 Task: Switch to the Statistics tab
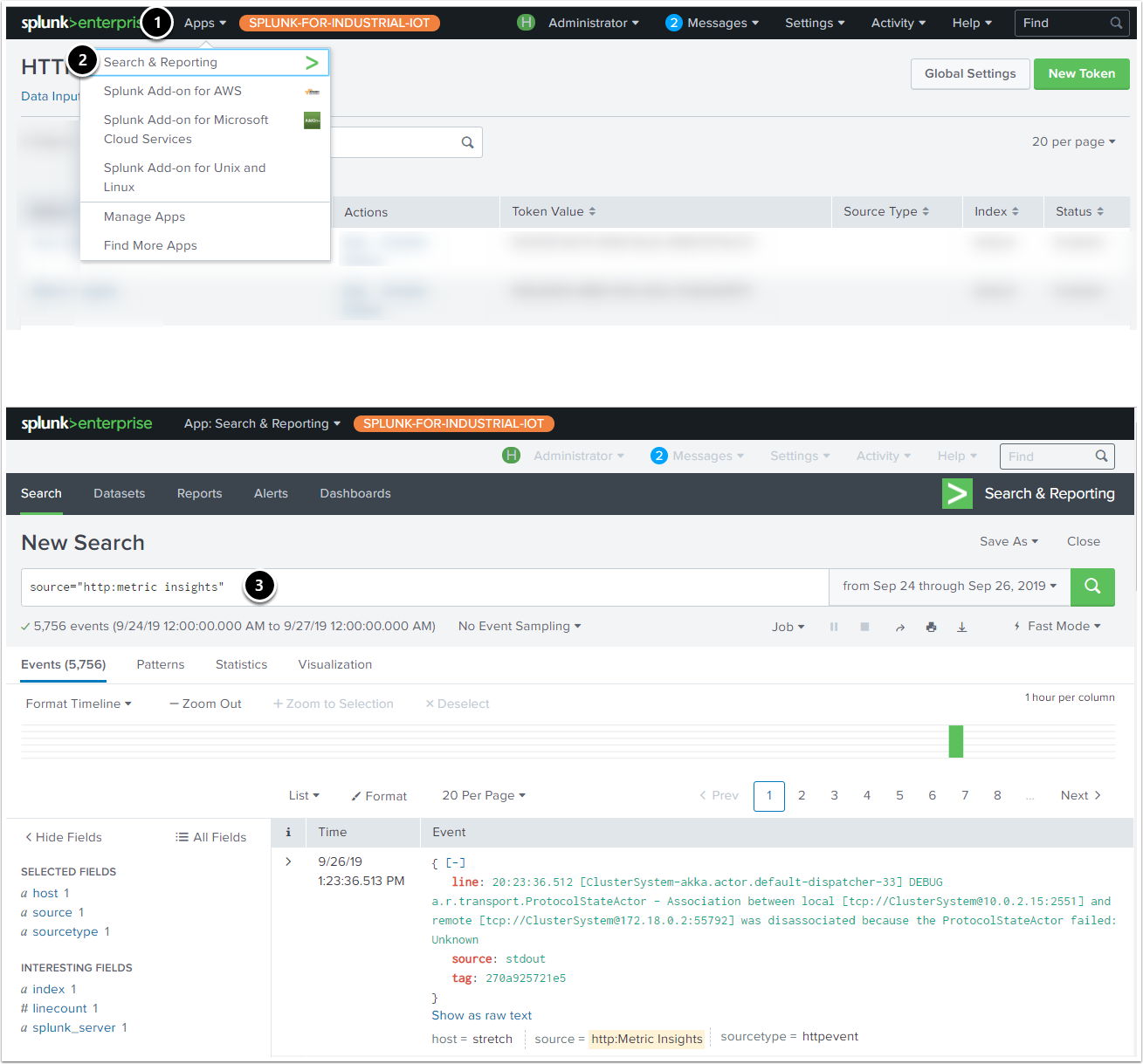pos(241,664)
